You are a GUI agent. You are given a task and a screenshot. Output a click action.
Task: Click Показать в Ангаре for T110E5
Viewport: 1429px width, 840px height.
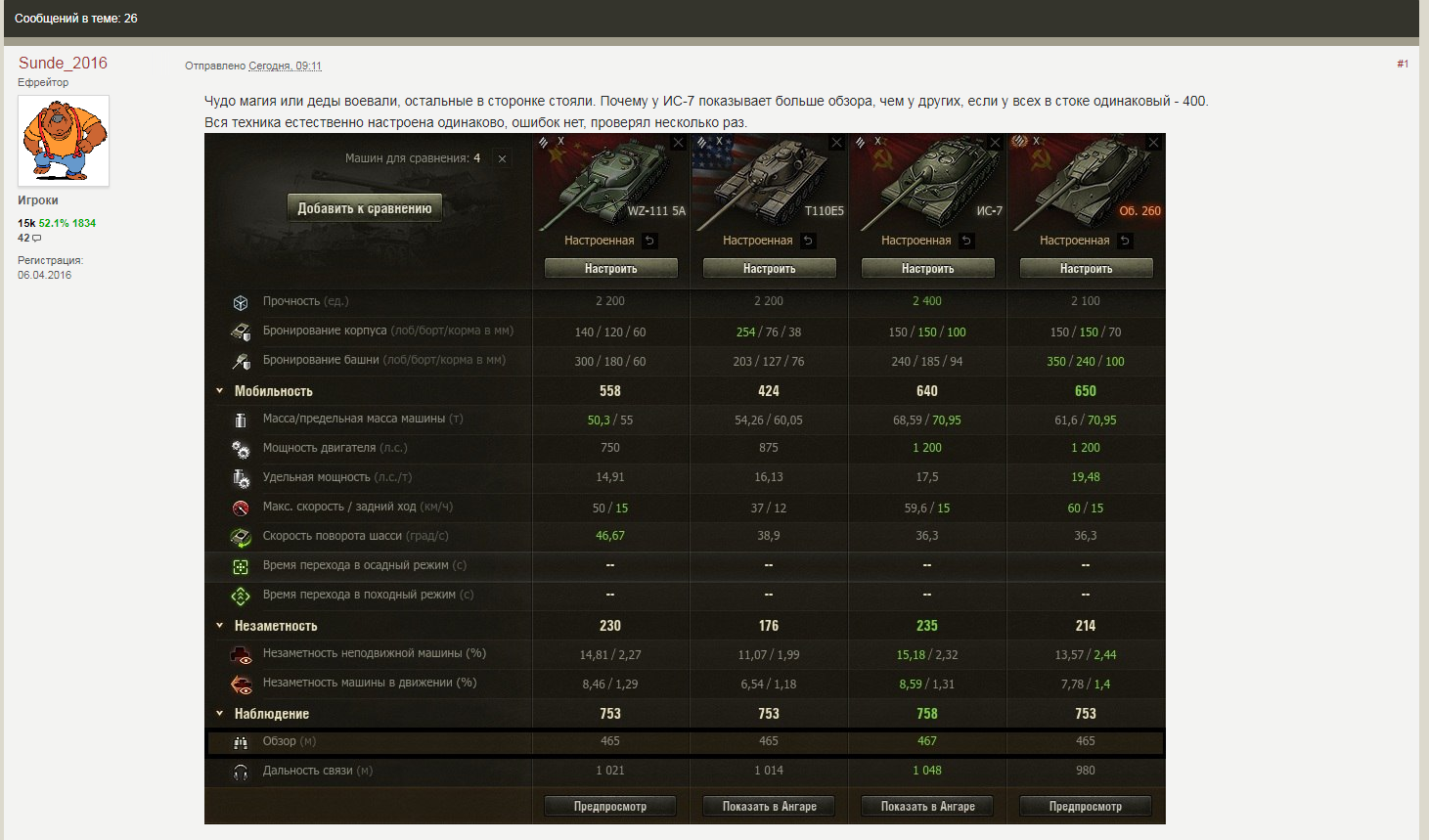(x=770, y=806)
